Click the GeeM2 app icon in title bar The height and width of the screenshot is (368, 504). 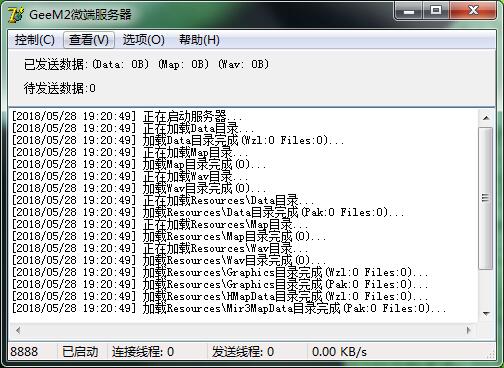[16, 15]
